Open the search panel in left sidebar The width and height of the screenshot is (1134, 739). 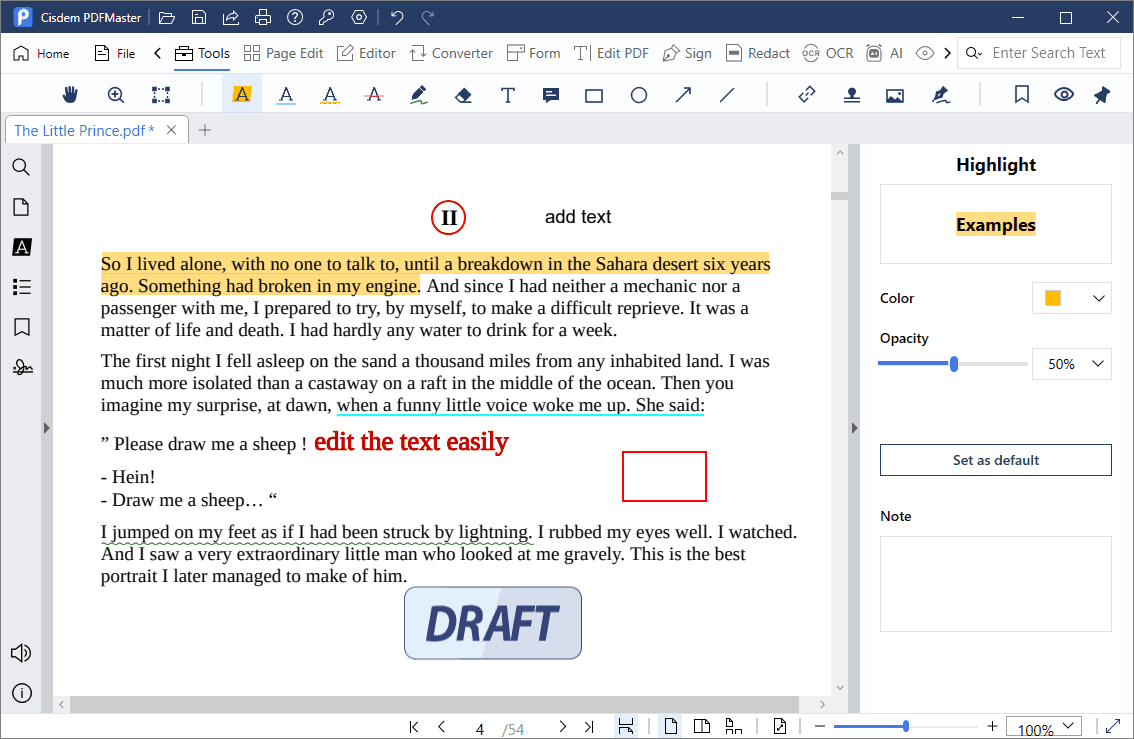click(22, 167)
